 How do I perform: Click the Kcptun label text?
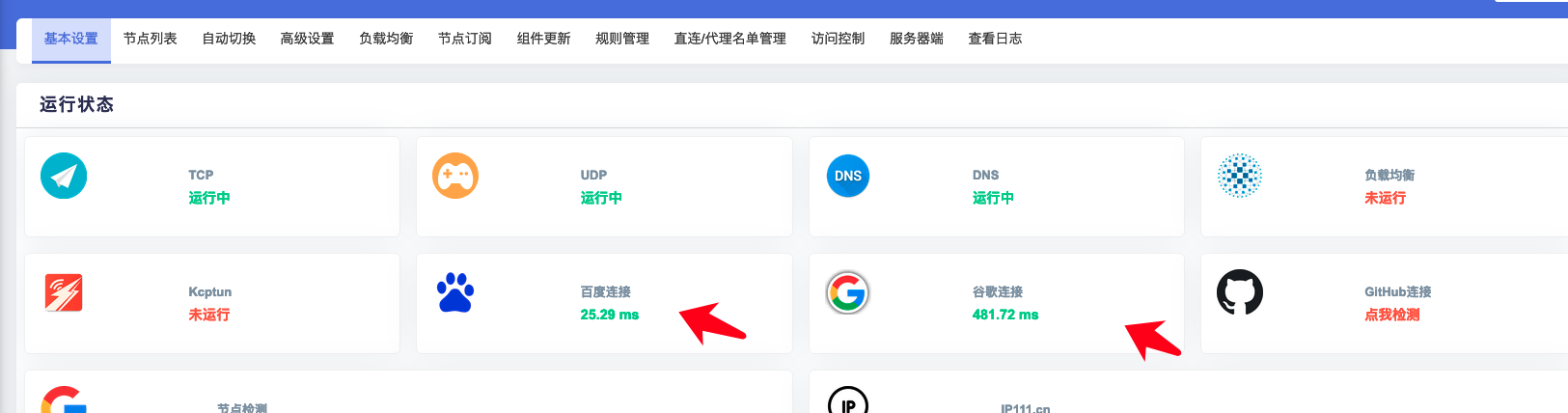tap(210, 291)
